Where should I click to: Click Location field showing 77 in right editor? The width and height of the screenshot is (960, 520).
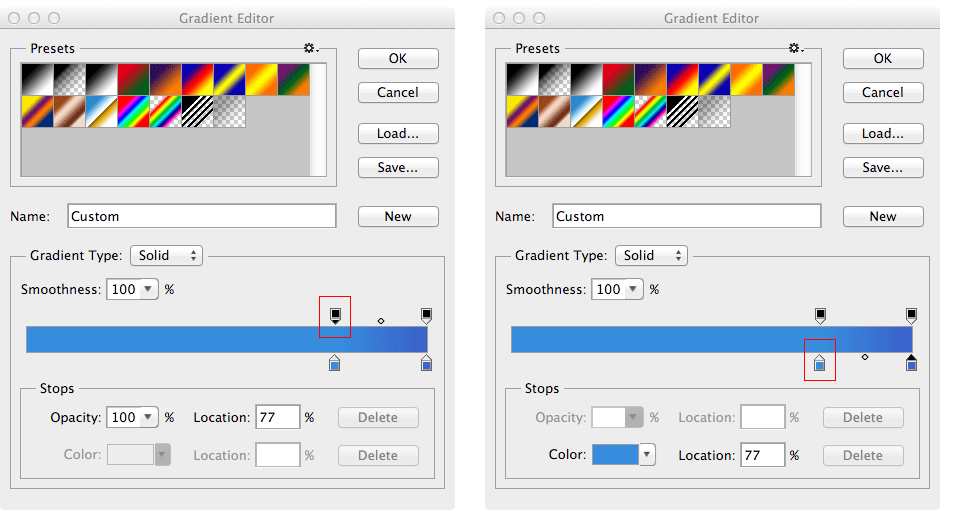tap(762, 455)
